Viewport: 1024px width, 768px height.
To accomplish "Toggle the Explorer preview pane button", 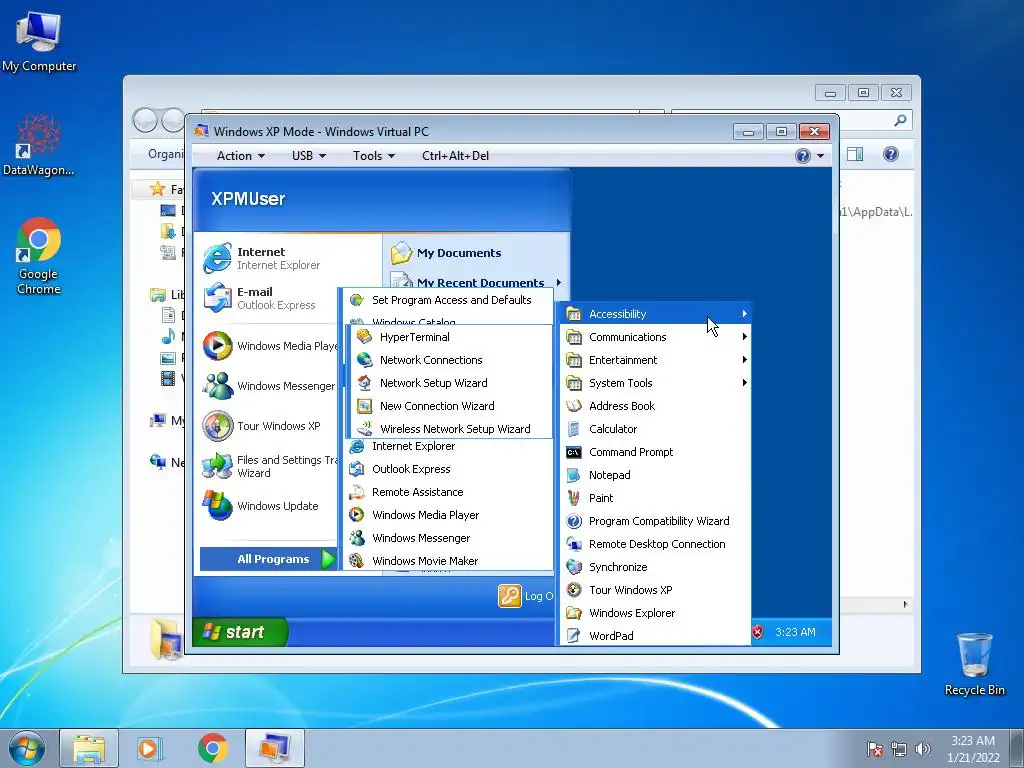I will click(x=855, y=154).
